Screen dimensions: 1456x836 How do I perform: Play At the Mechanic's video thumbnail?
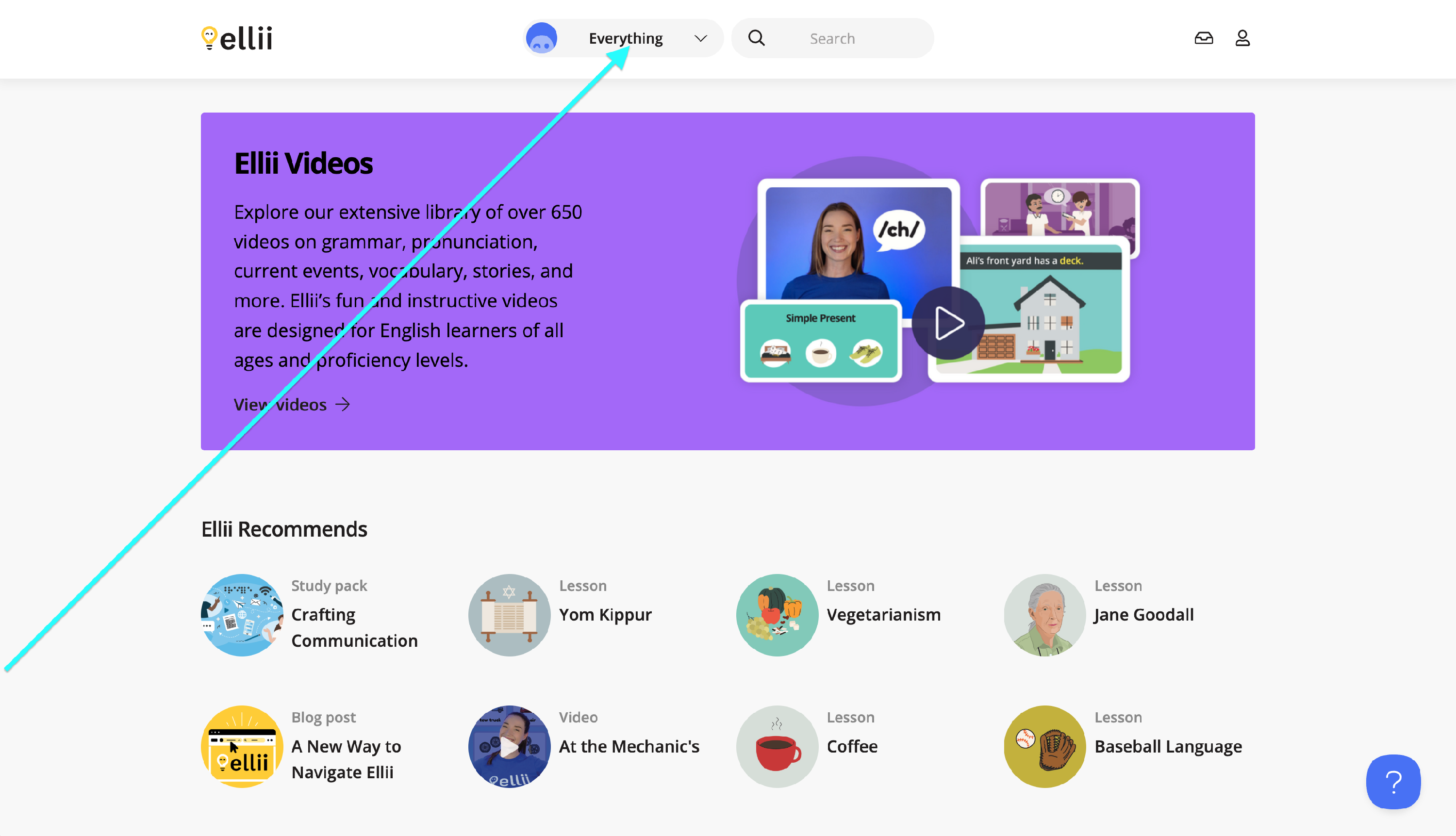509,746
